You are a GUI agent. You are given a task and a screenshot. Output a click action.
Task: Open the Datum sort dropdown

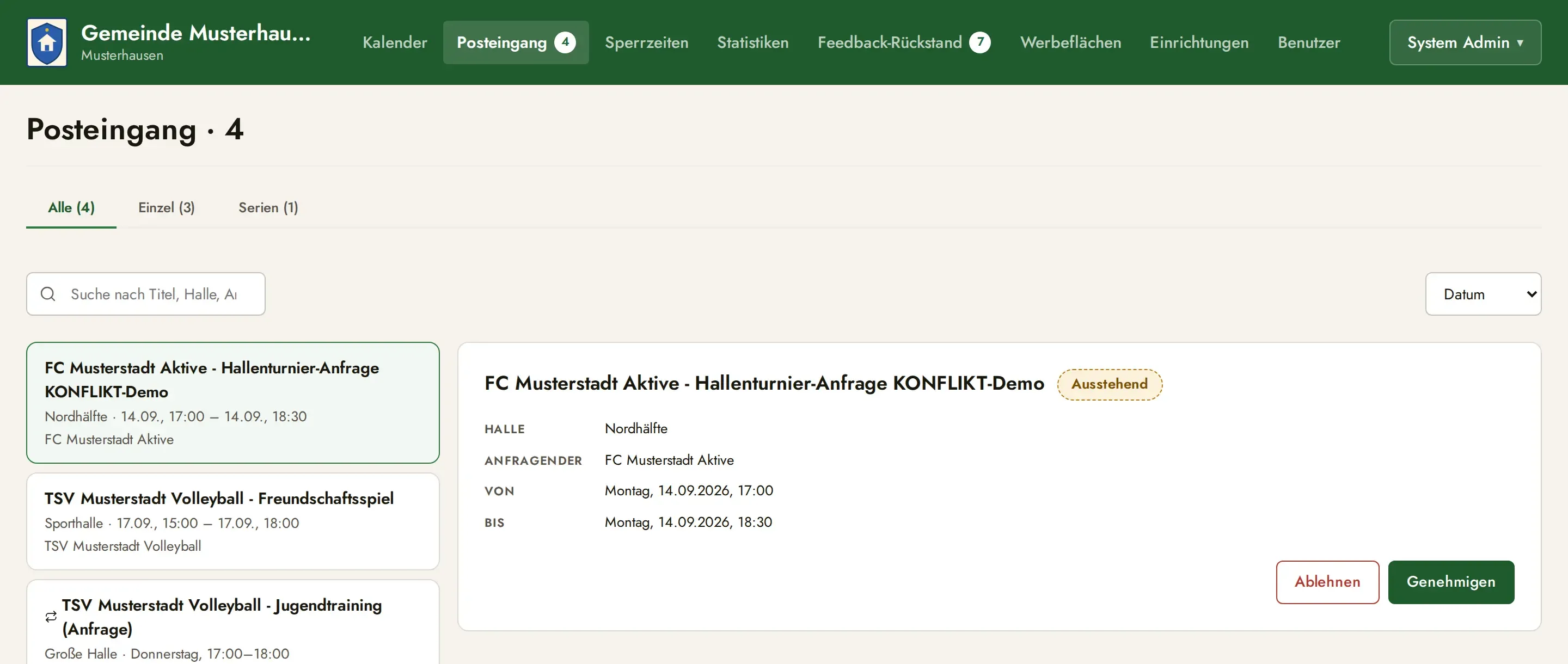[1483, 294]
